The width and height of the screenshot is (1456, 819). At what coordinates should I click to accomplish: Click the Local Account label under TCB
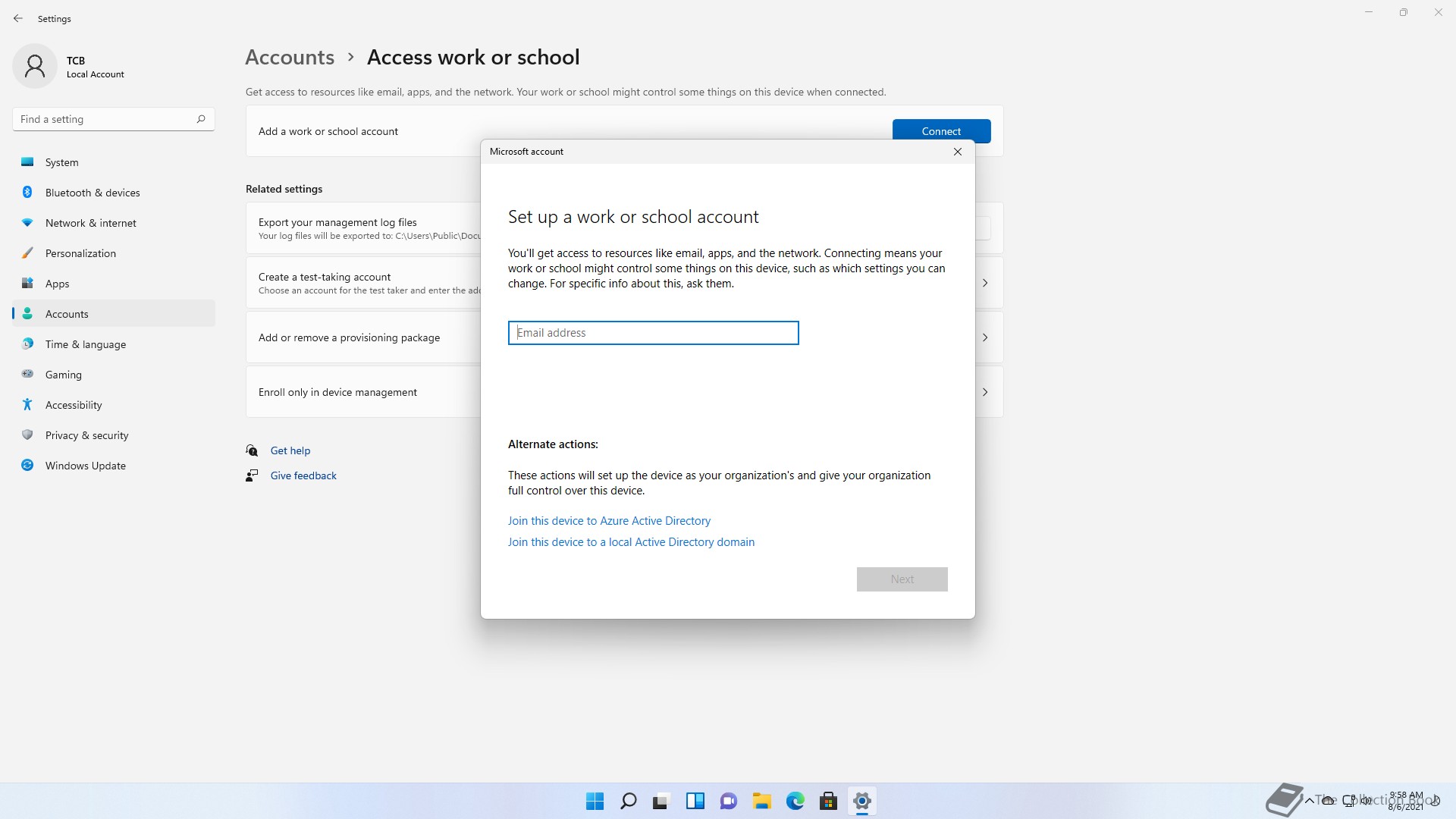[96, 74]
